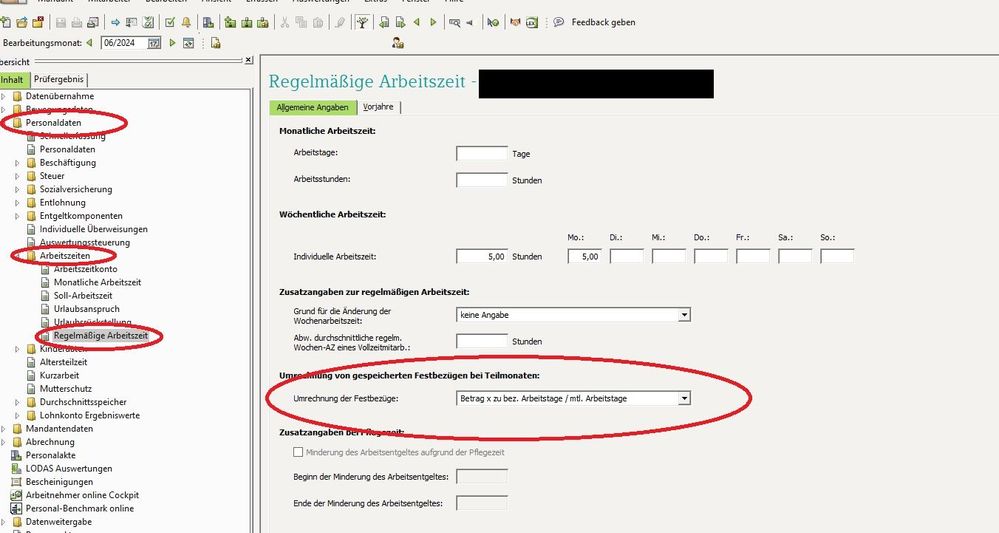Viewport: 999px width, 533px height.
Task: Open Allgemeine Angaben tab
Action: click(312, 107)
